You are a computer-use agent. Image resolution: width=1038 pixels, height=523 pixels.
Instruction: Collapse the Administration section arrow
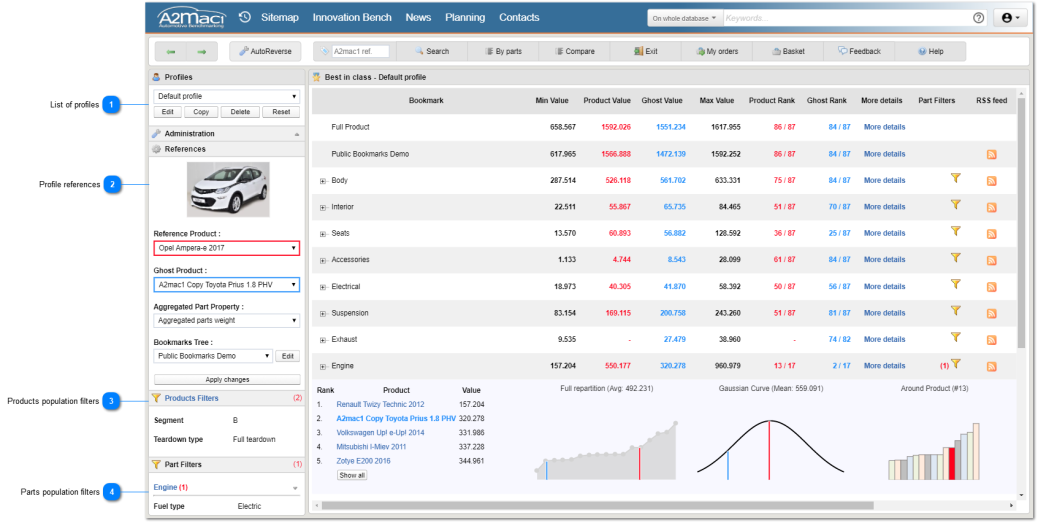(297, 134)
